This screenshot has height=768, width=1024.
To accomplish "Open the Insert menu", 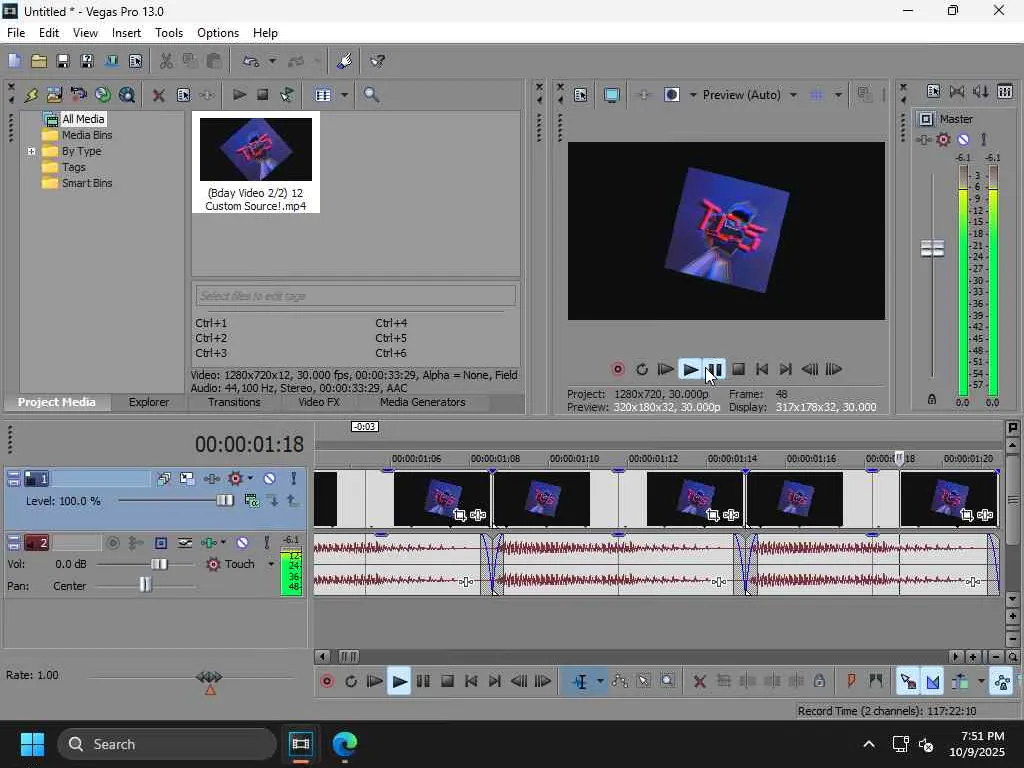I will [126, 33].
